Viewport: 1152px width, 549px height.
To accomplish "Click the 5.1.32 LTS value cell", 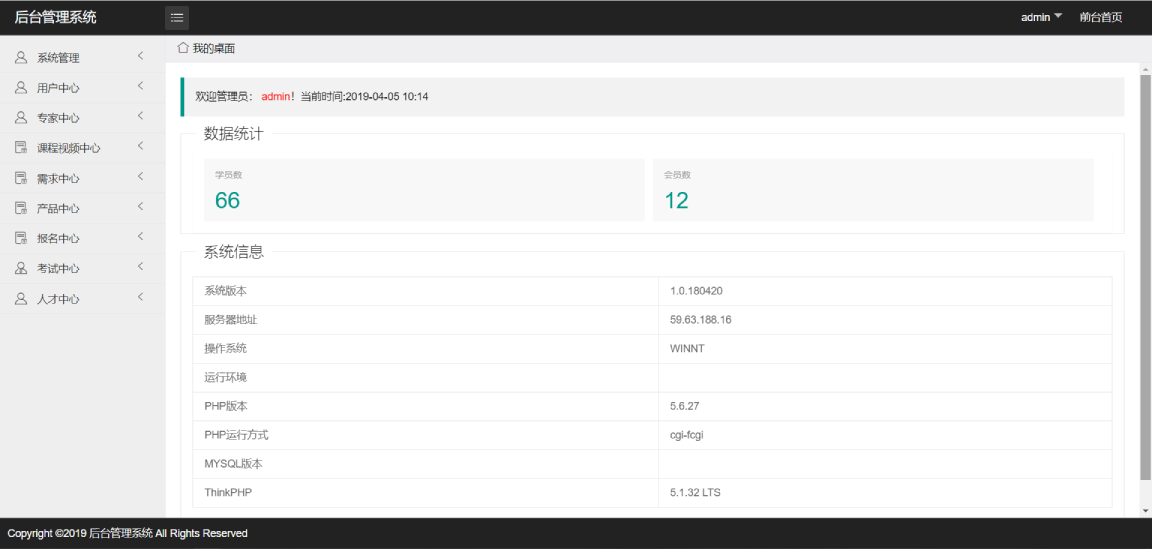I will 885,492.
